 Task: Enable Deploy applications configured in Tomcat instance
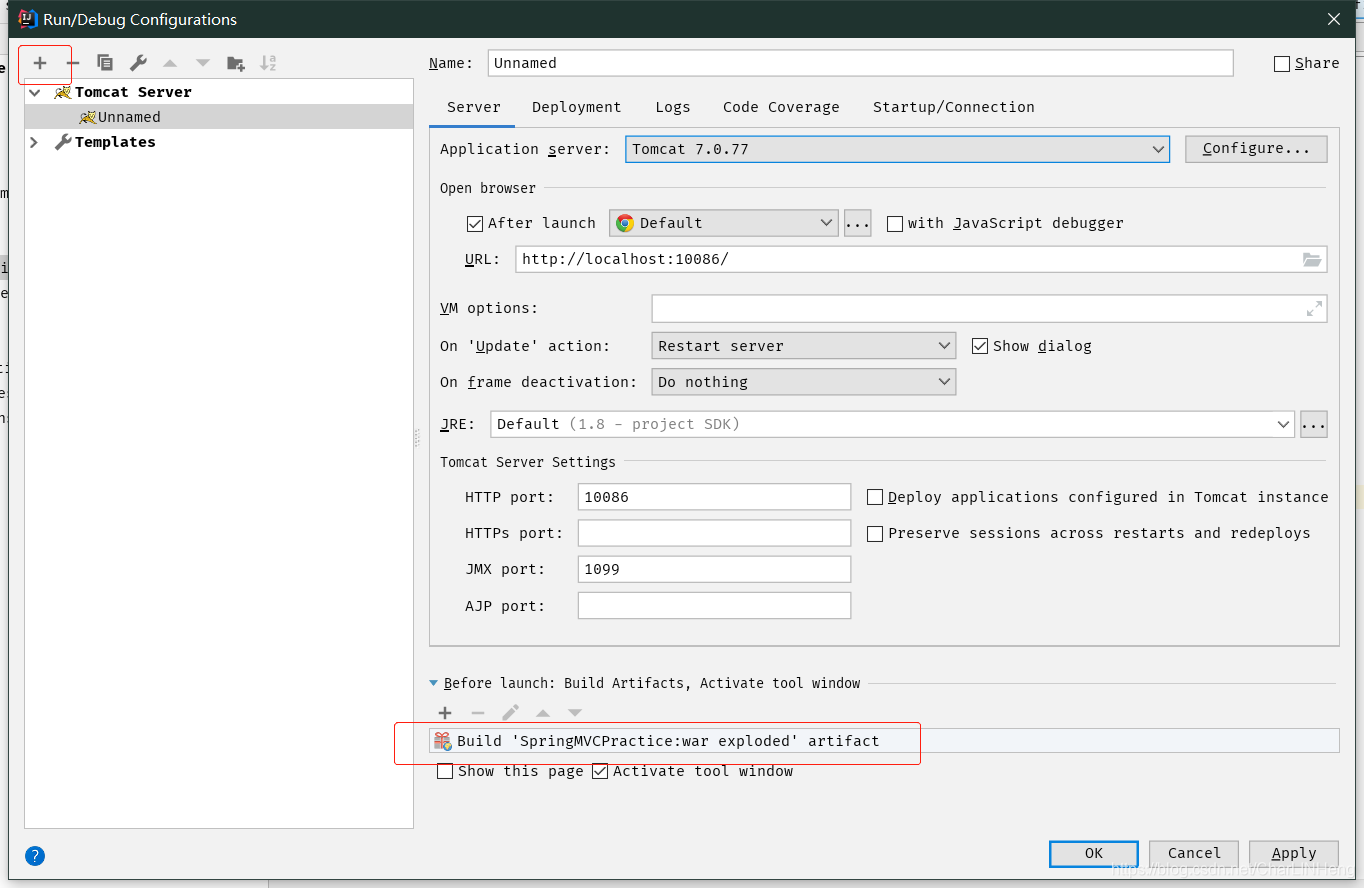(x=875, y=497)
